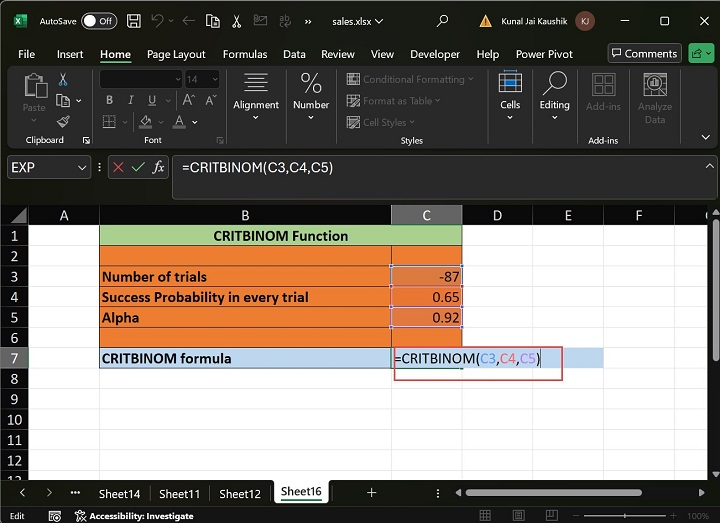Select cell C3 containing -87

coord(426,277)
